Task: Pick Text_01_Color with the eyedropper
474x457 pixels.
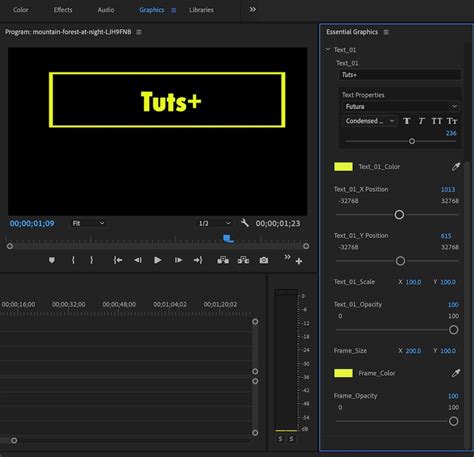Action: pos(456,167)
